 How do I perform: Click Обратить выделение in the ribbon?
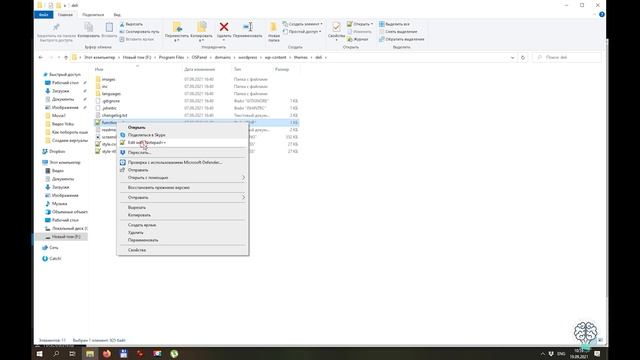coord(402,39)
